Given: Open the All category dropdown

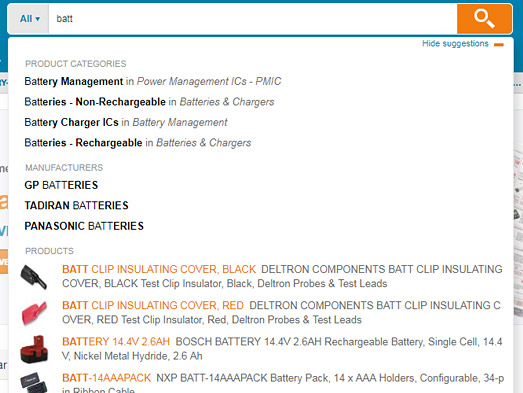Looking at the screenshot, I should pos(29,19).
